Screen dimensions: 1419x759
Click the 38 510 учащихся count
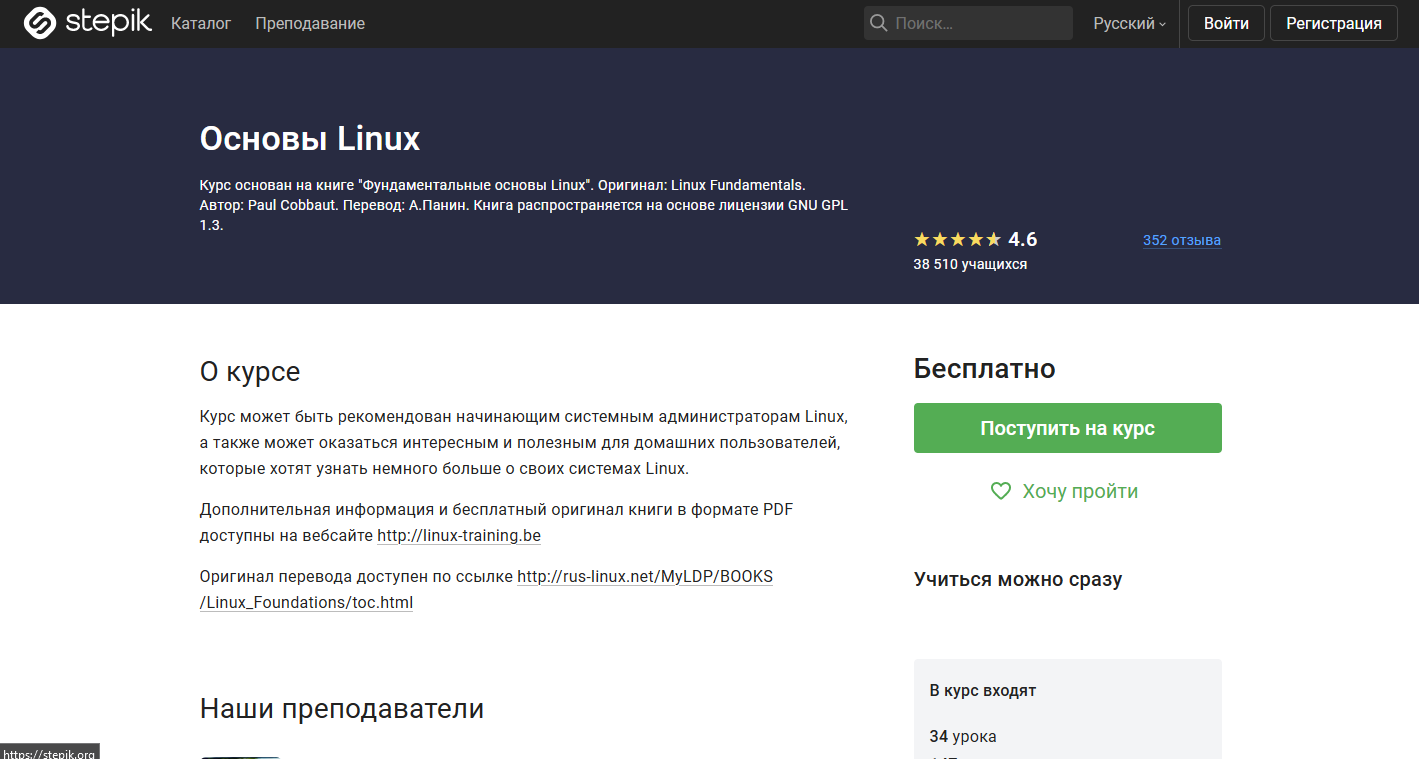pyautogui.click(x=969, y=264)
